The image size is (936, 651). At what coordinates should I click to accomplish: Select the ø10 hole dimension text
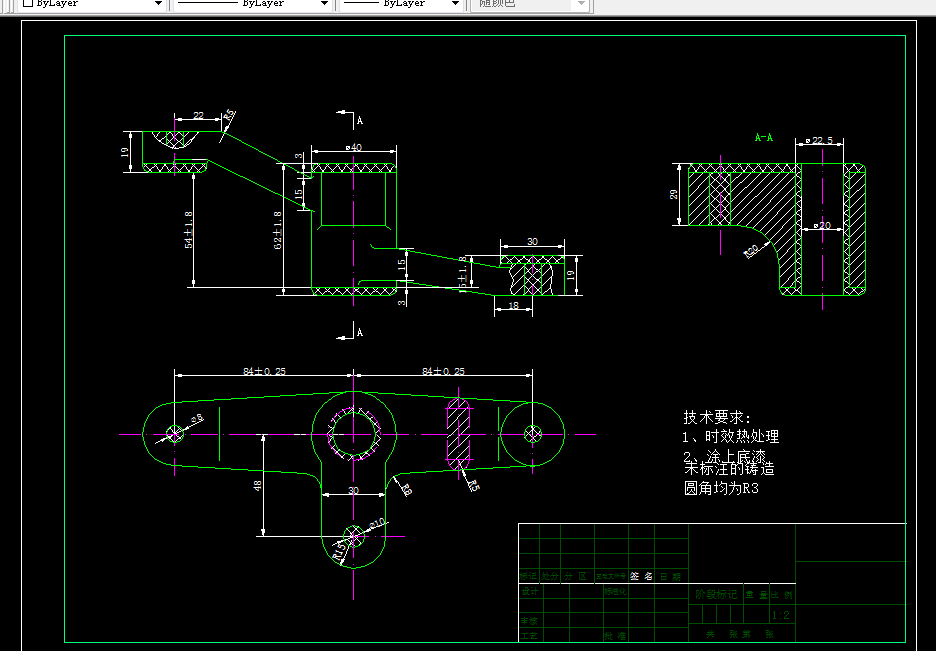377,523
